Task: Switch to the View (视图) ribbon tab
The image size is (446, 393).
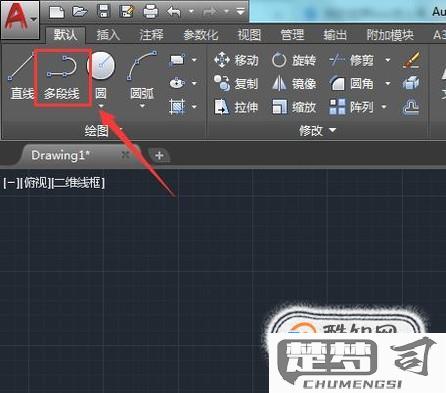Action: (x=249, y=35)
